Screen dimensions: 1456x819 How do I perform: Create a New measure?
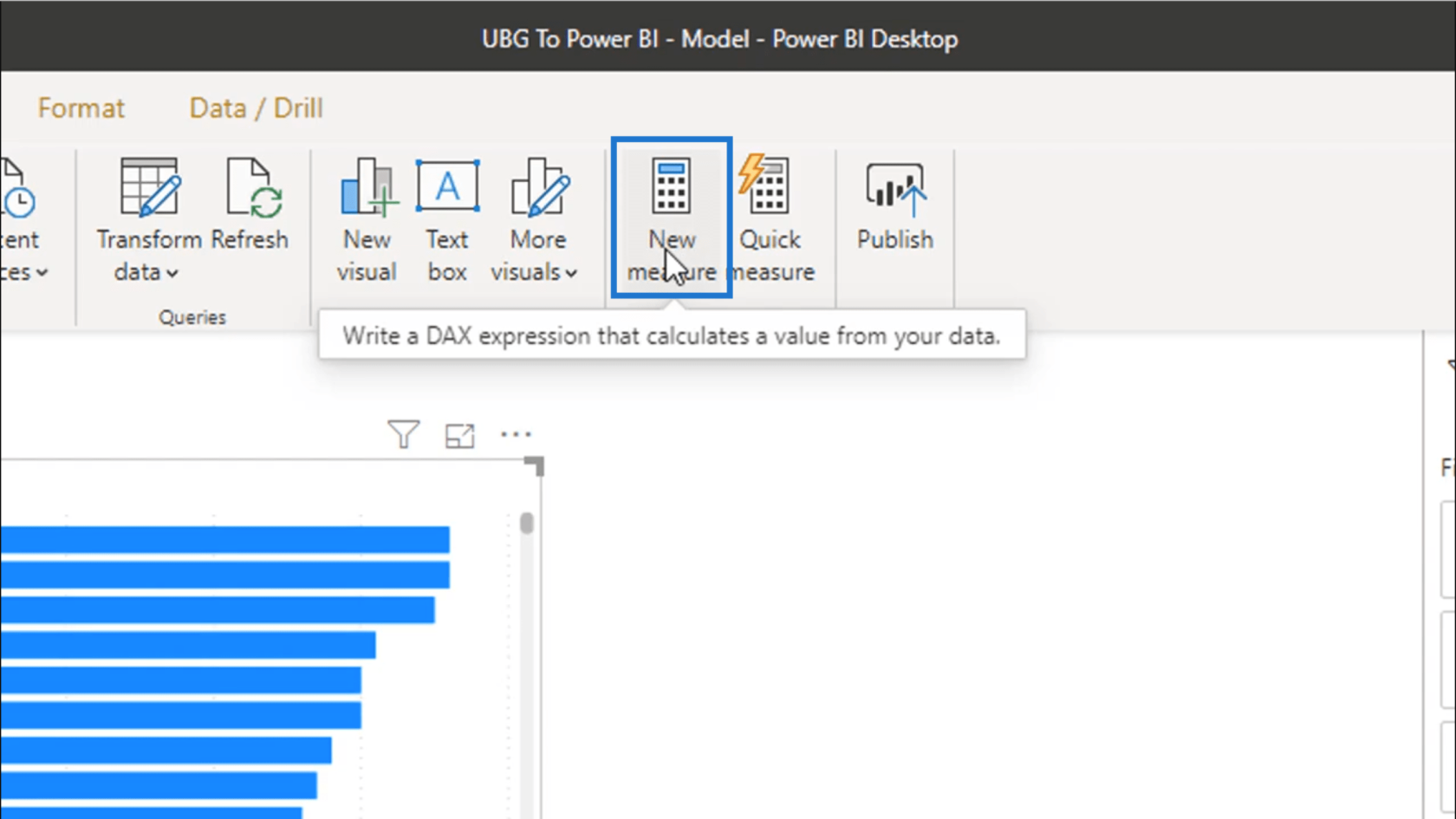click(x=672, y=218)
